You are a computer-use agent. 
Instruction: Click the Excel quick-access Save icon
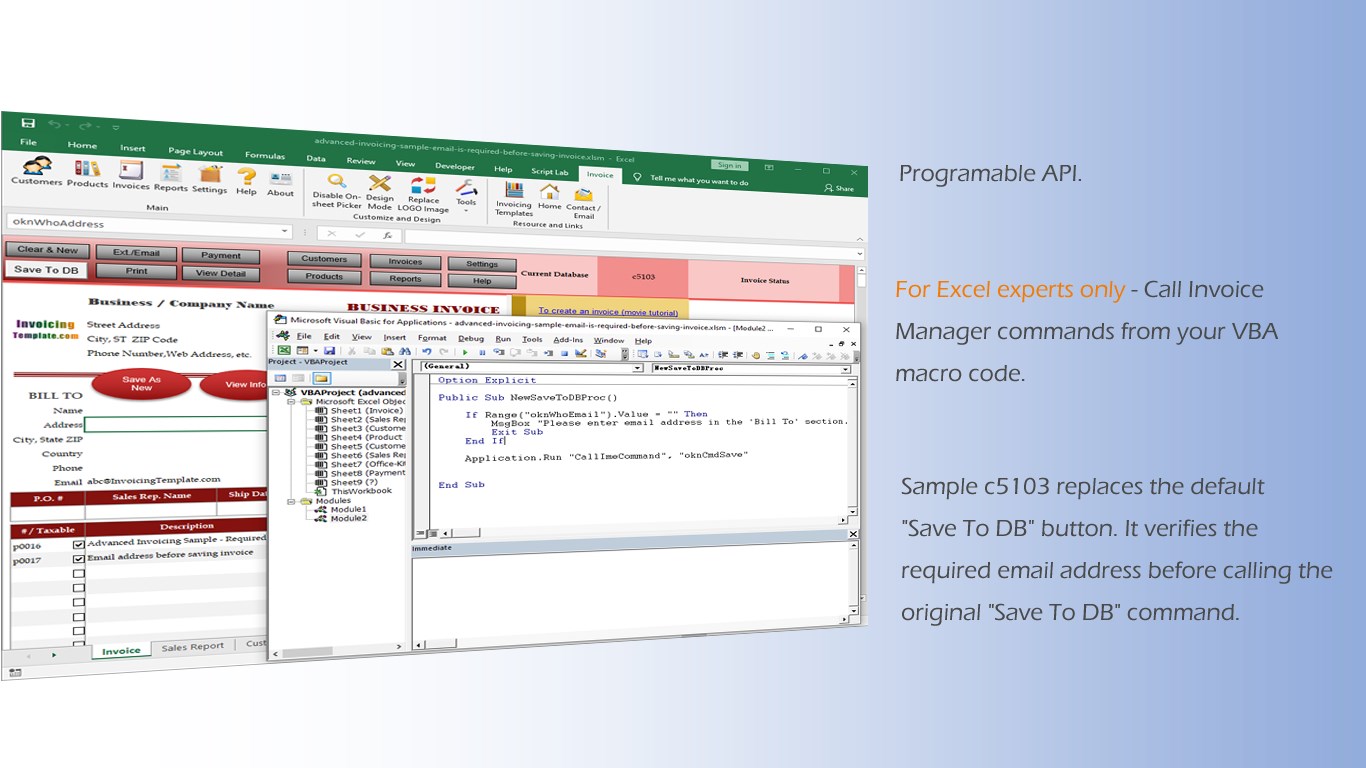(28, 123)
